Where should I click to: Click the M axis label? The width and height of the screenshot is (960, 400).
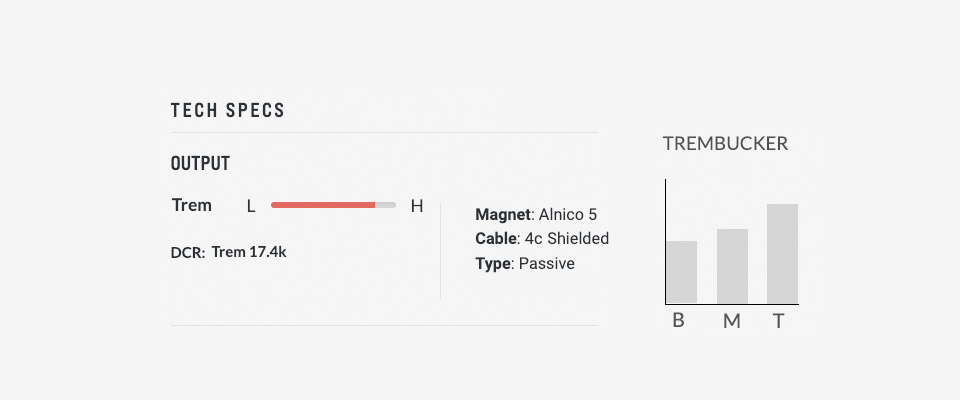tap(732, 320)
